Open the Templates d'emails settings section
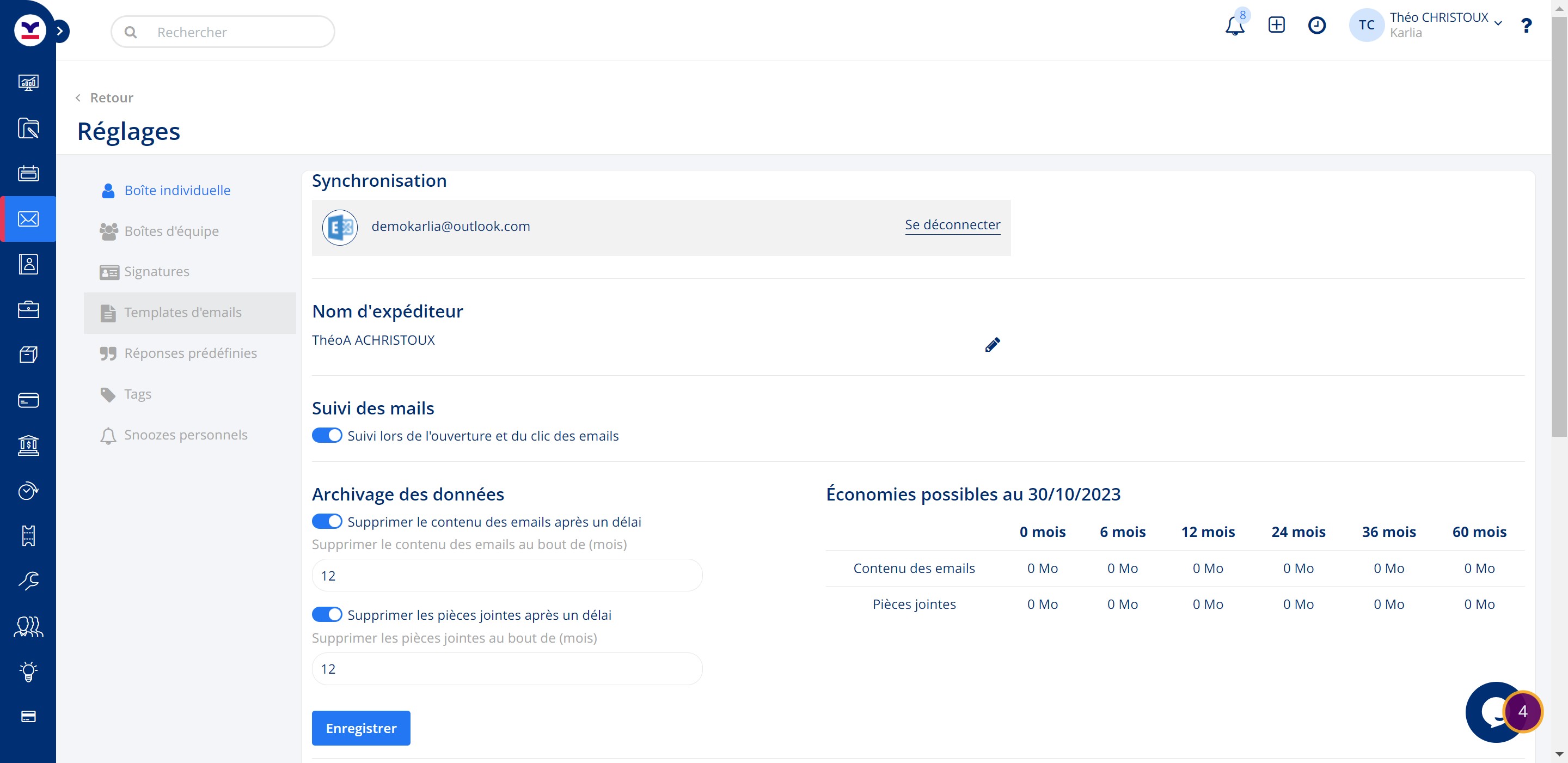 pos(182,313)
